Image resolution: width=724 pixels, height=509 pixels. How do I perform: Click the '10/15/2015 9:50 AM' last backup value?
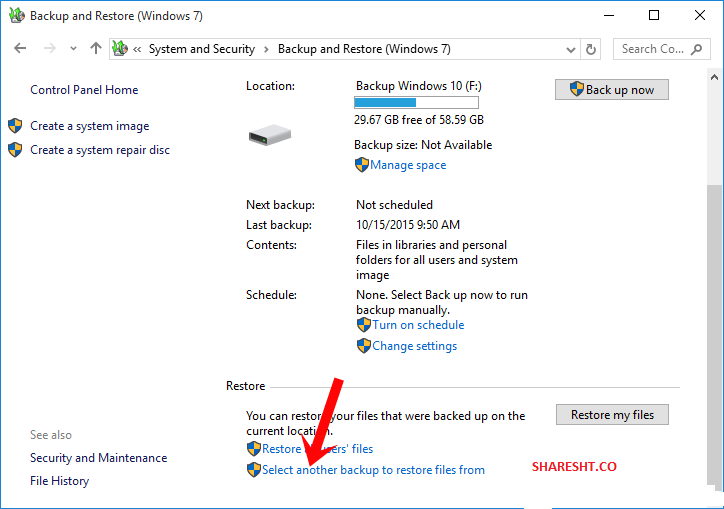point(408,224)
